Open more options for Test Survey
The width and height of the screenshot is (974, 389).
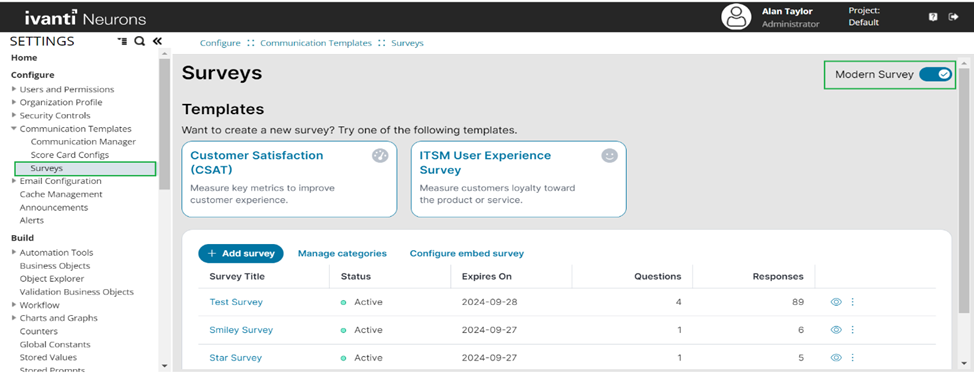click(852, 302)
